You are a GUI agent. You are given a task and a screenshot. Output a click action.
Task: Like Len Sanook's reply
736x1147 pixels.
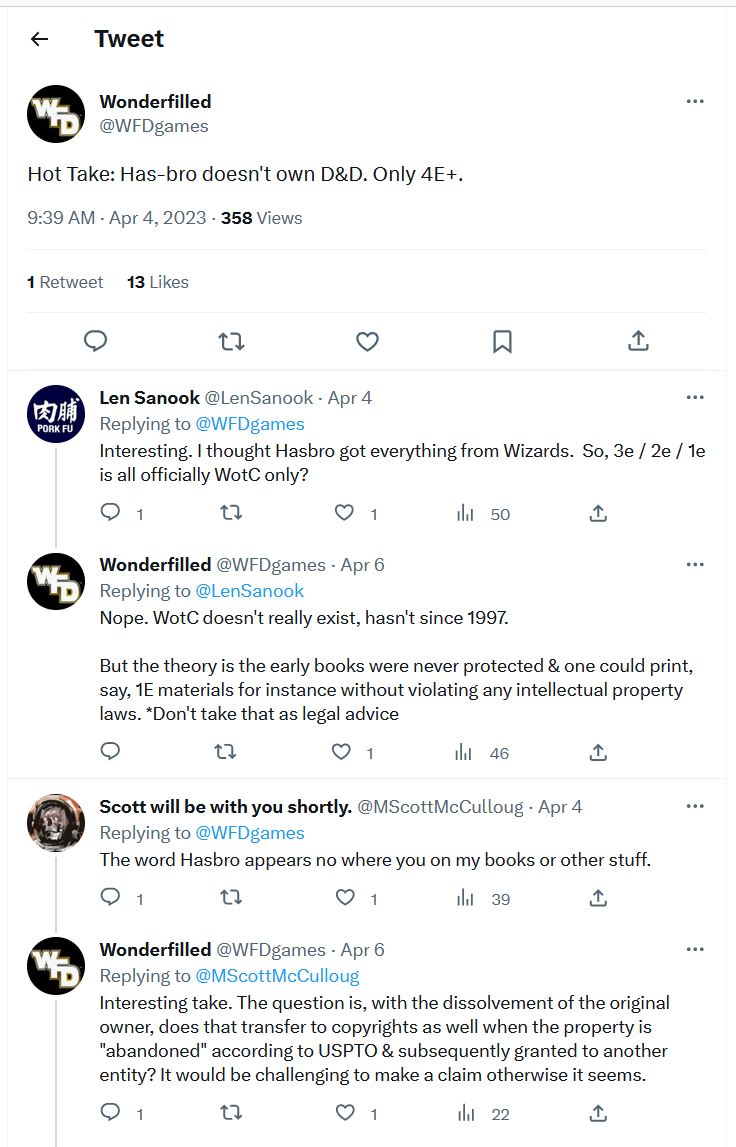(345, 513)
